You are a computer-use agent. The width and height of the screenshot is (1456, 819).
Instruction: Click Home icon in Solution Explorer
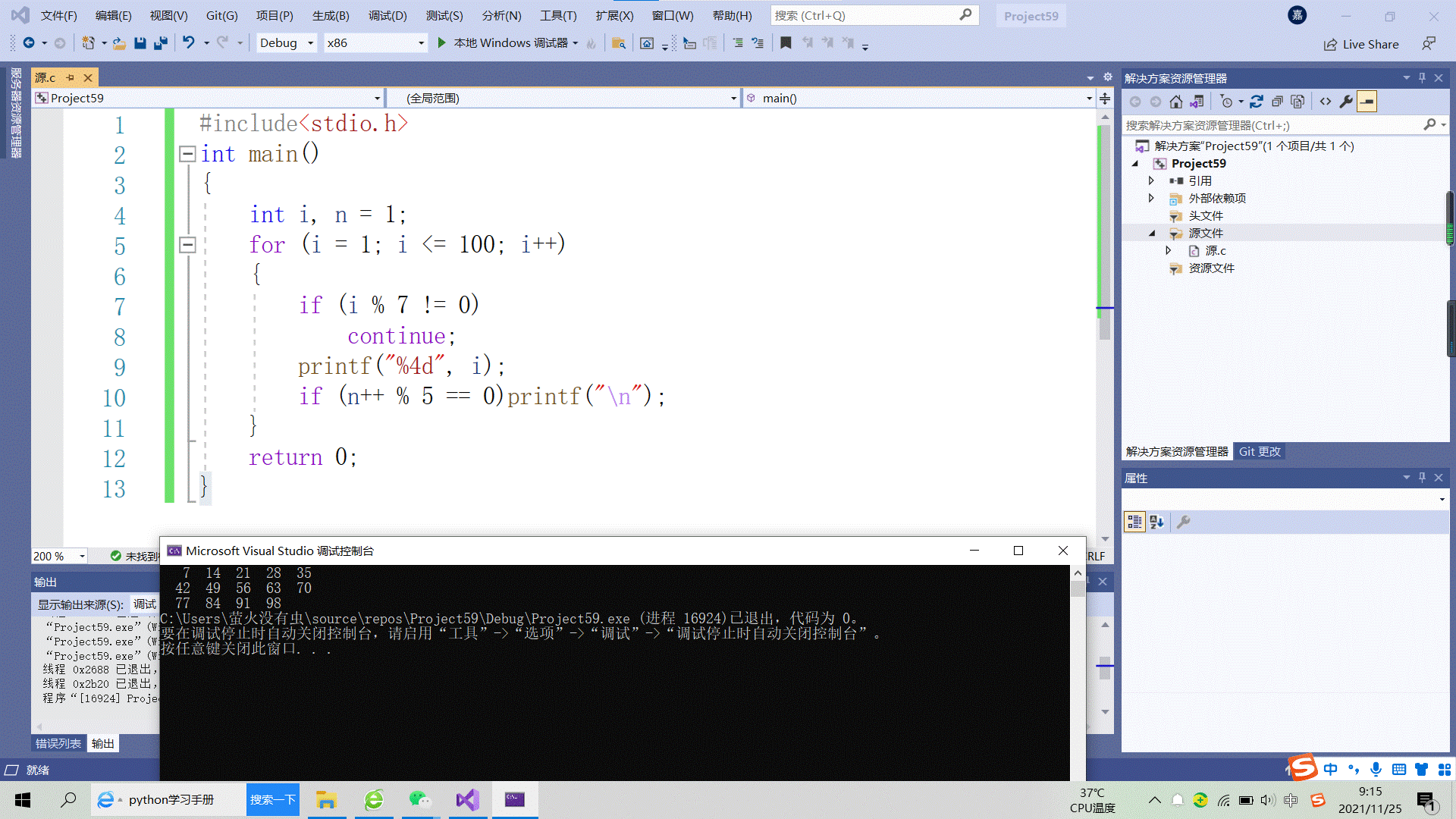tap(1175, 102)
